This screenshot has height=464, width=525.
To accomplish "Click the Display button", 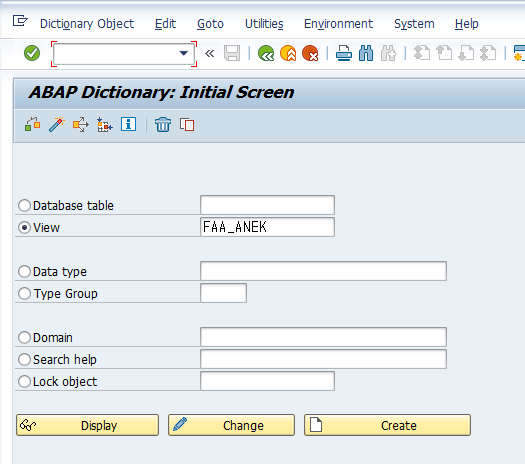I will (87, 425).
